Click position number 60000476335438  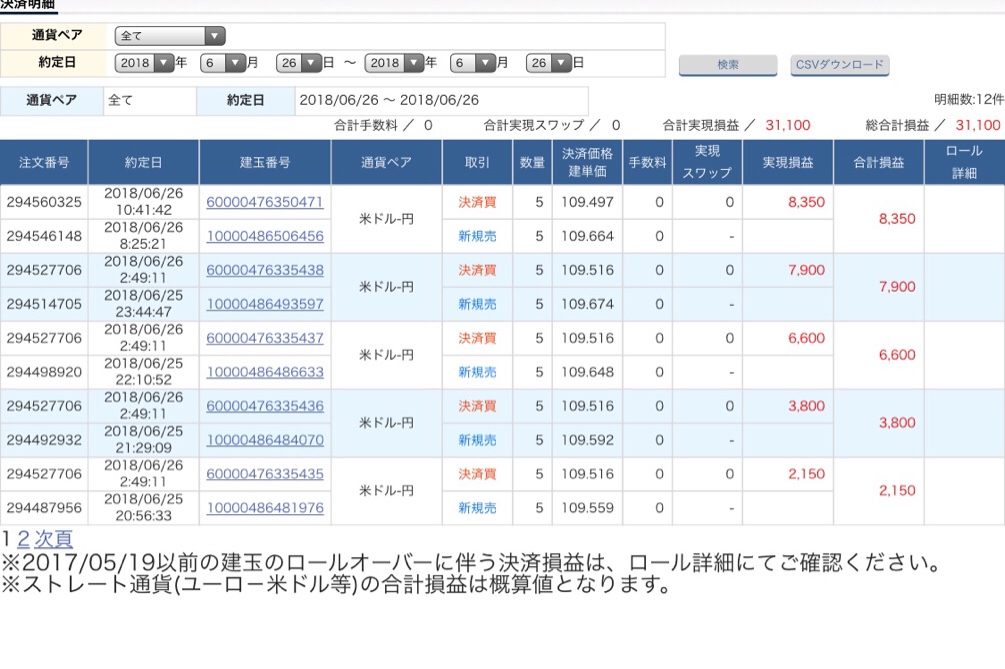coord(265,270)
